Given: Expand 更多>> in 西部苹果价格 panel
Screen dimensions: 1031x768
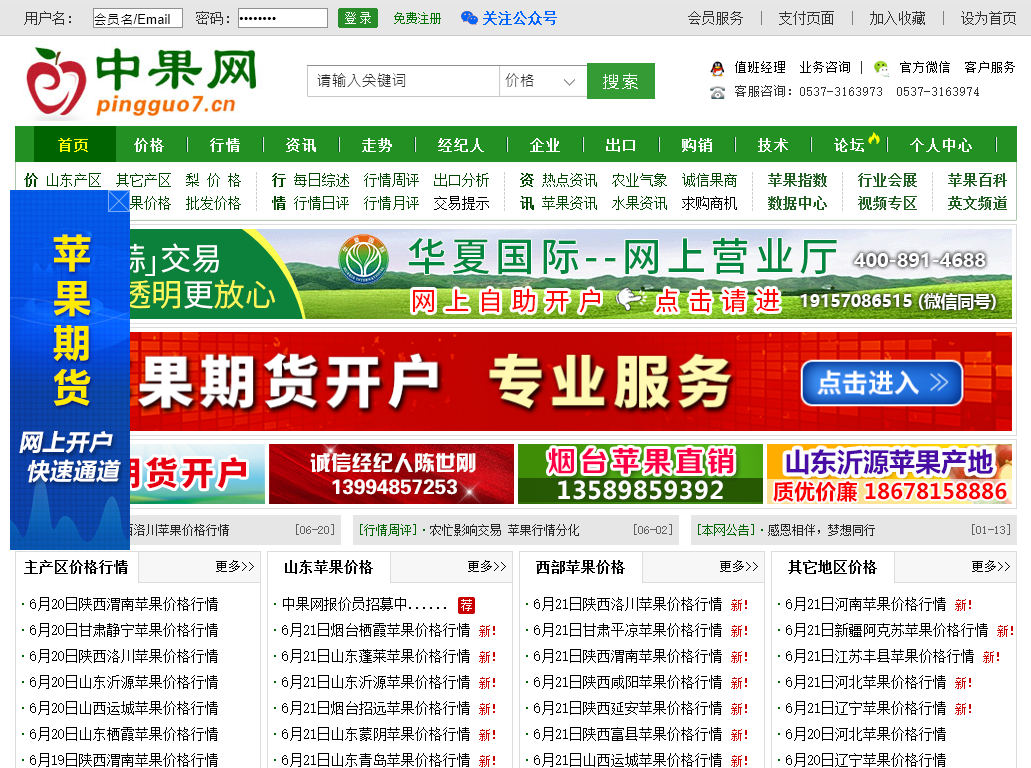Looking at the screenshot, I should click(739, 567).
